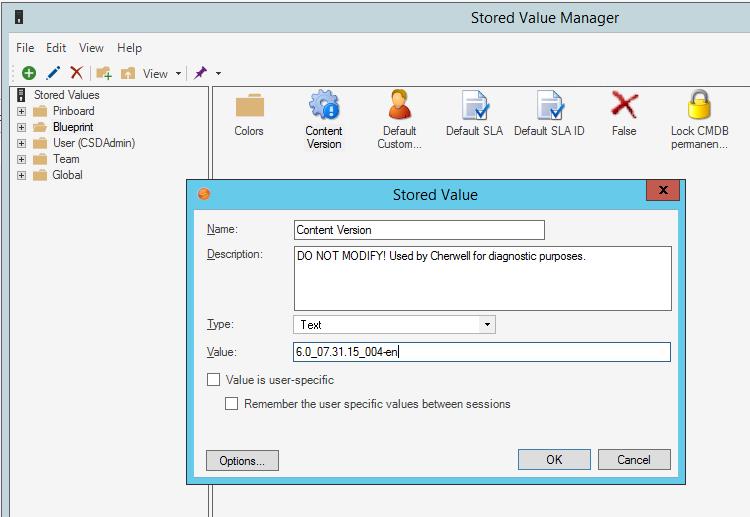Image resolution: width=750 pixels, height=517 pixels.
Task: Click the folder home toolbar icon
Action: pos(128,73)
